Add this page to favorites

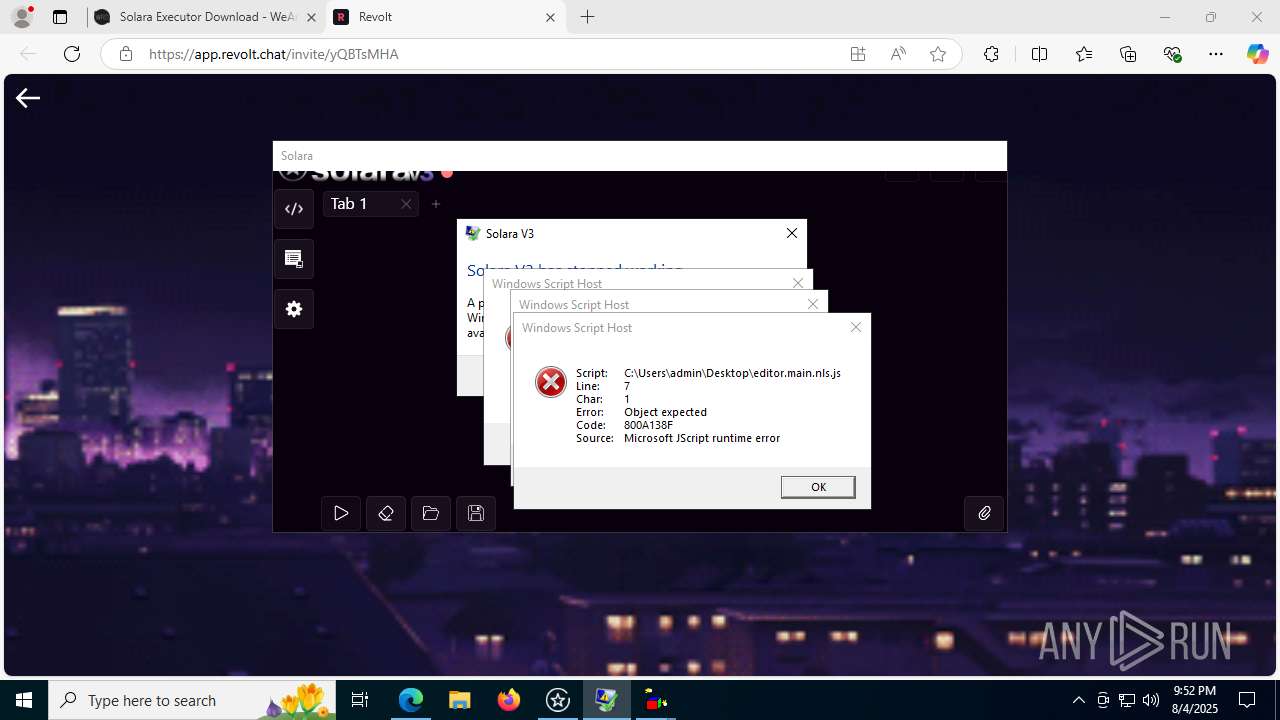938,54
